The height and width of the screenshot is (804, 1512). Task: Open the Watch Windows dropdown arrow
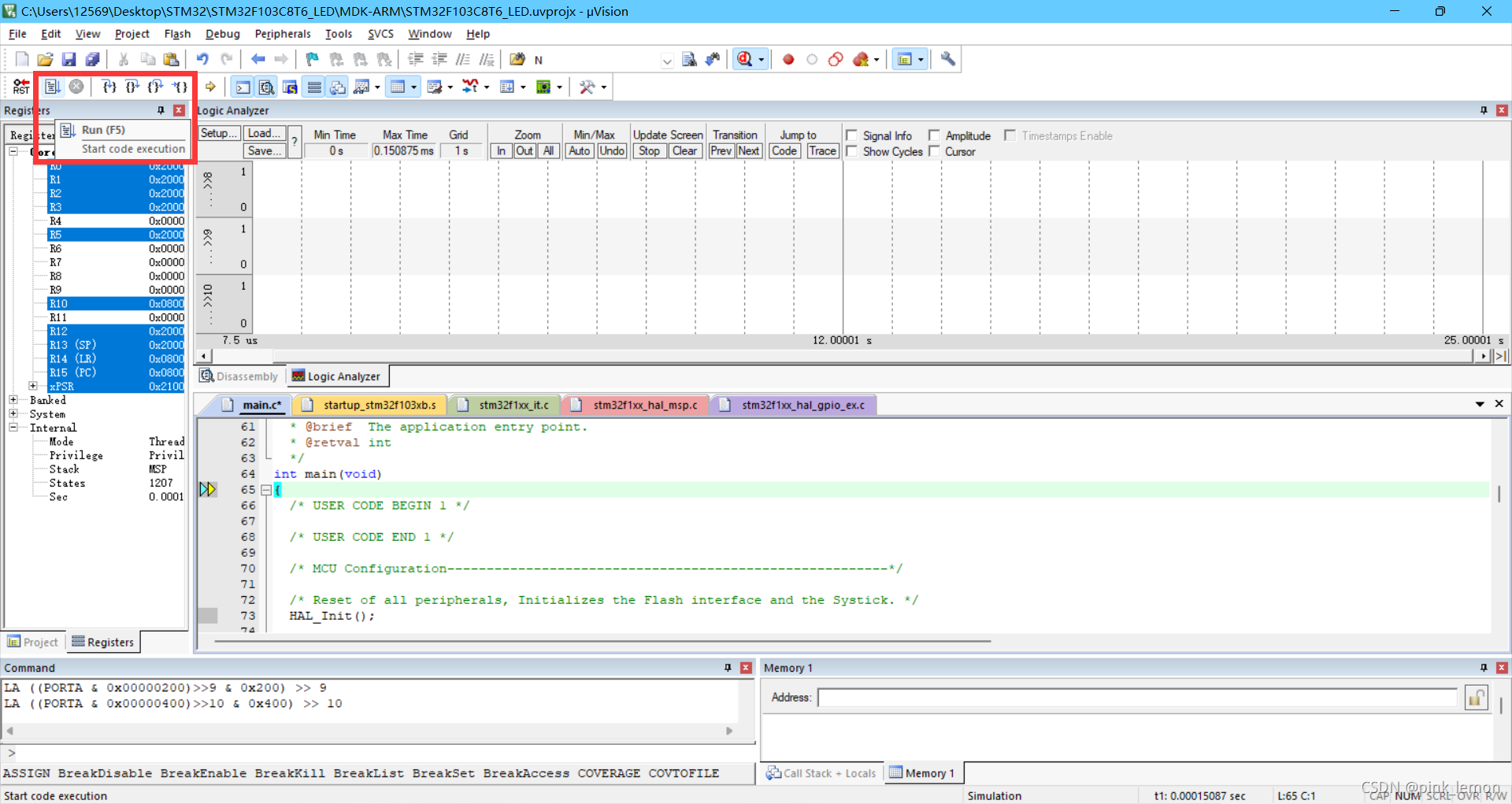tap(377, 87)
